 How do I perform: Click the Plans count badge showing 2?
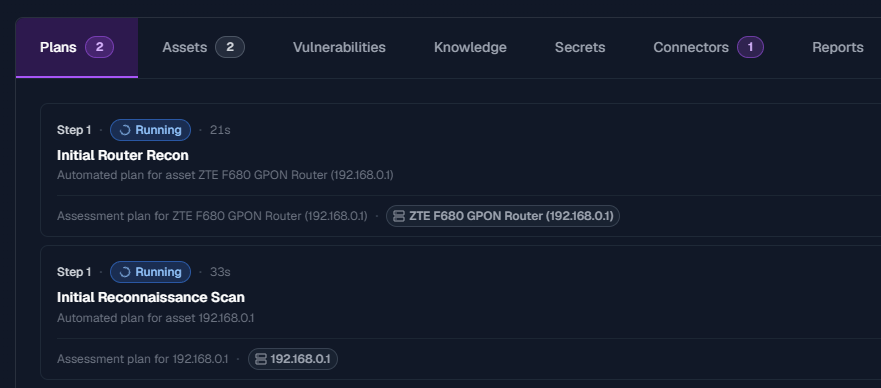99,47
